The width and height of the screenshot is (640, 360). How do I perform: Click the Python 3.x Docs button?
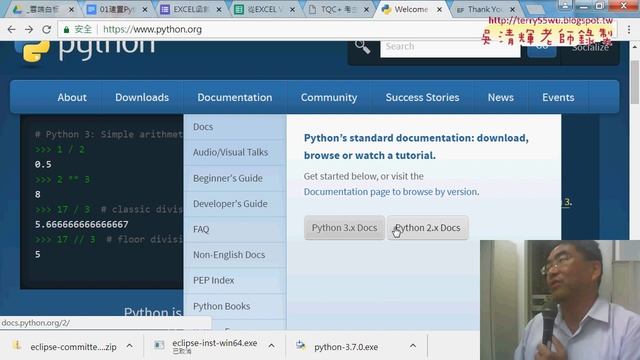pos(344,228)
